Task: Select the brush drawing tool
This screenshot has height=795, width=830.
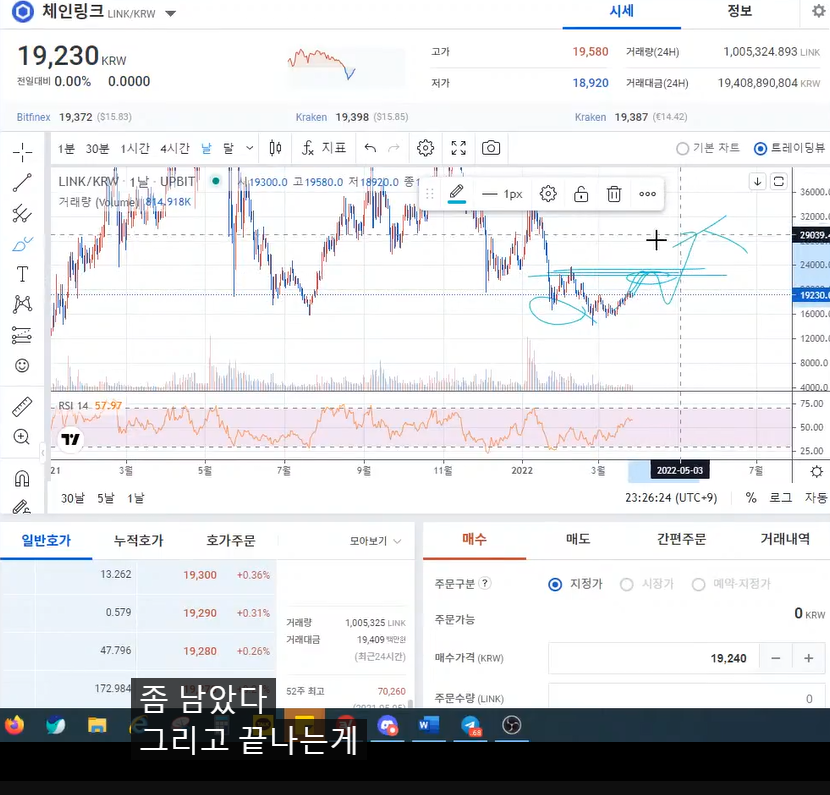Action: (22, 244)
